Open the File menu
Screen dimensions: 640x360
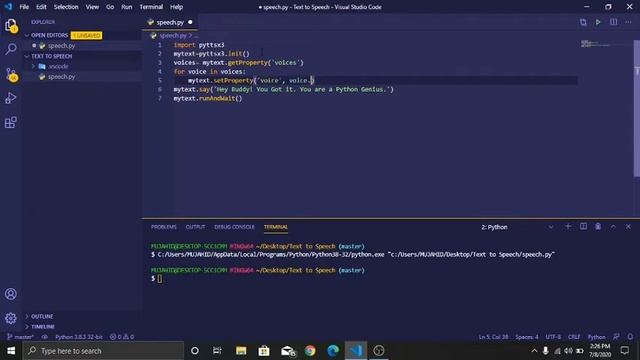pos(24,7)
